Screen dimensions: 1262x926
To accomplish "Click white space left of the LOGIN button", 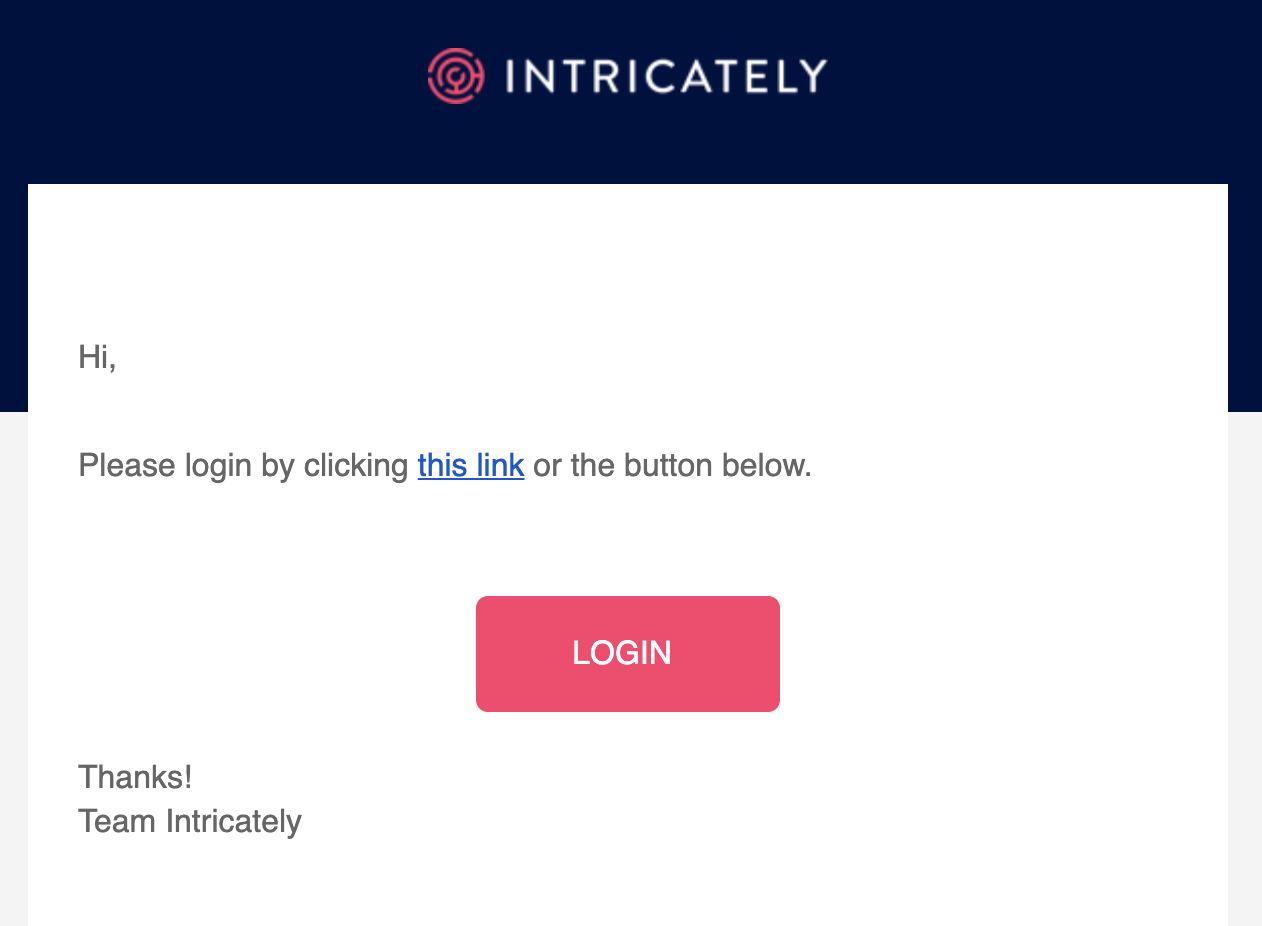I will click(270, 654).
